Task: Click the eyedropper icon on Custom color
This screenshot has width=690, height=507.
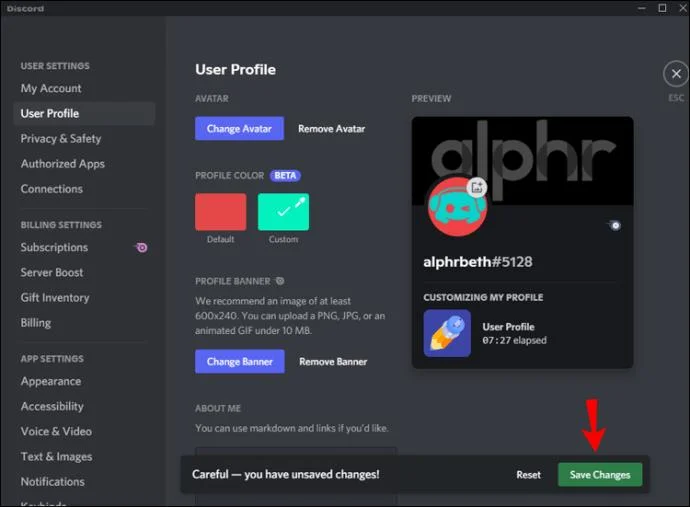Action: click(300, 202)
